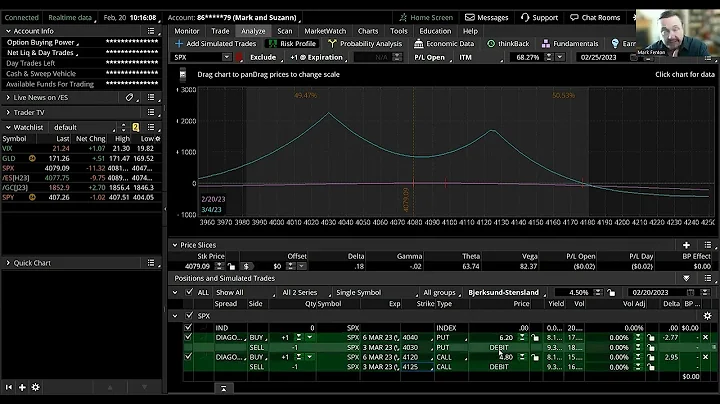Screen dimensions: 720x404
Task: Open the ITM probability mode dropdown
Action: click(x=480, y=57)
